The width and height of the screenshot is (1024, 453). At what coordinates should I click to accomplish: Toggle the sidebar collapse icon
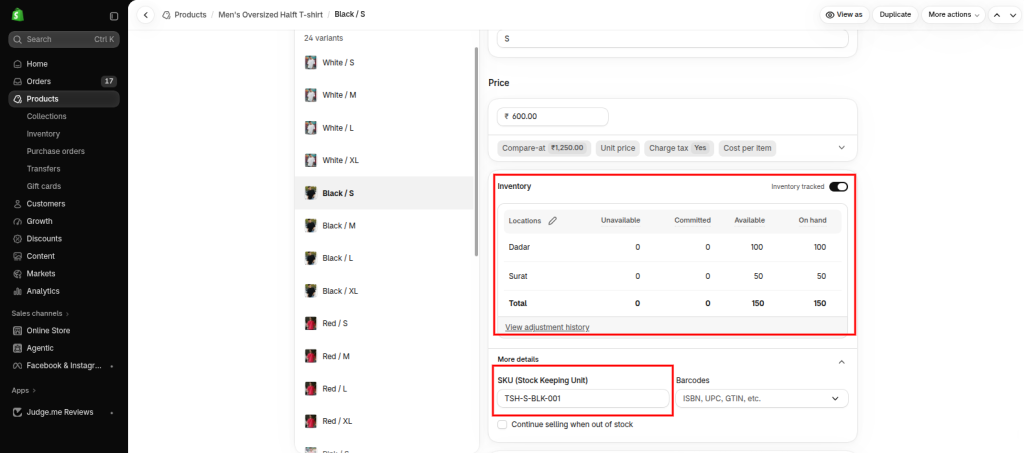[x=114, y=16]
